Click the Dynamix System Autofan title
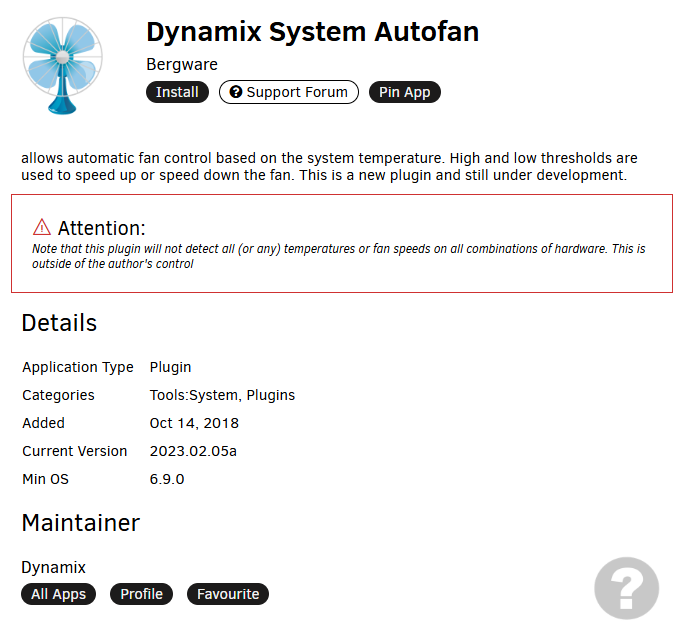687x630 pixels. click(312, 32)
